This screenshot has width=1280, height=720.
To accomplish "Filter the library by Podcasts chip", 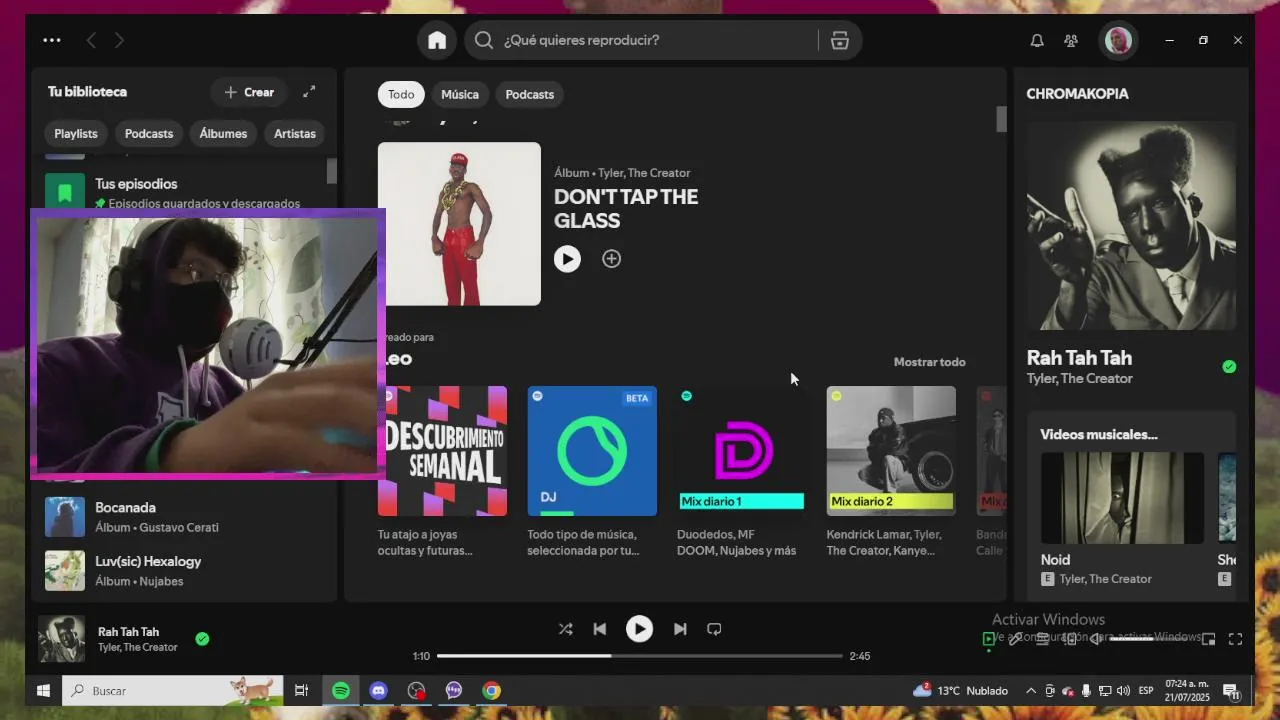I will (x=149, y=133).
